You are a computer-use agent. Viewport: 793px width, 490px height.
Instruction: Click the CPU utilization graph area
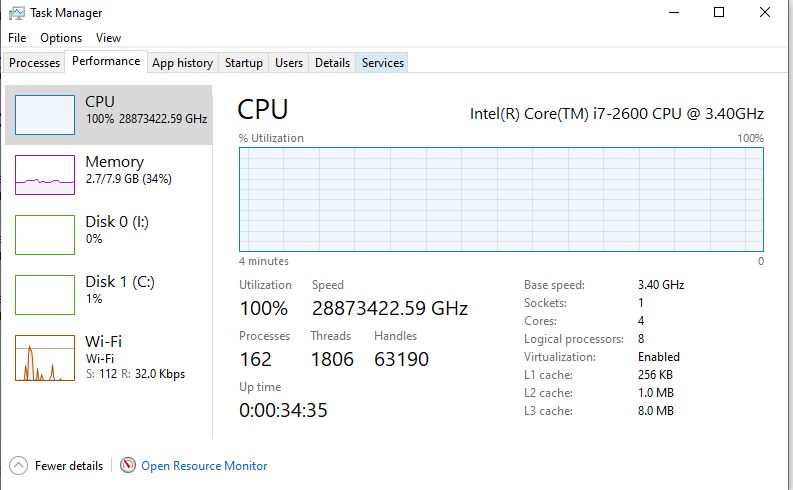tap(501, 199)
